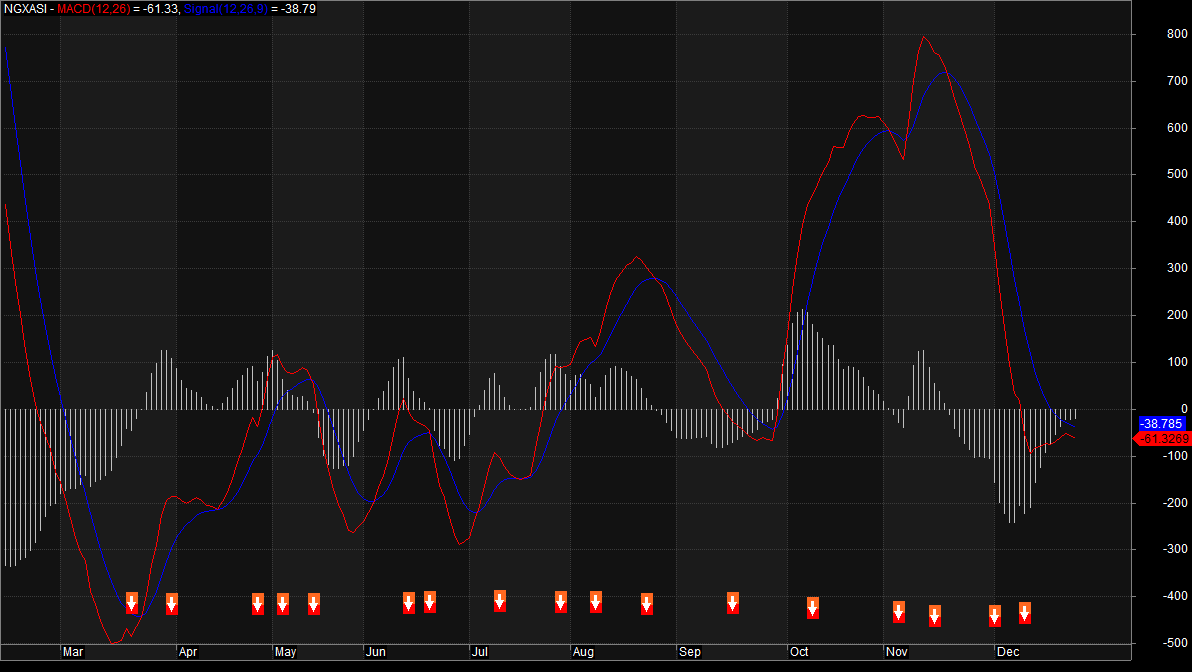Screen dimensions: 1192x672
Task: Select the mid-May down-arrow signal marker
Action: (314, 604)
